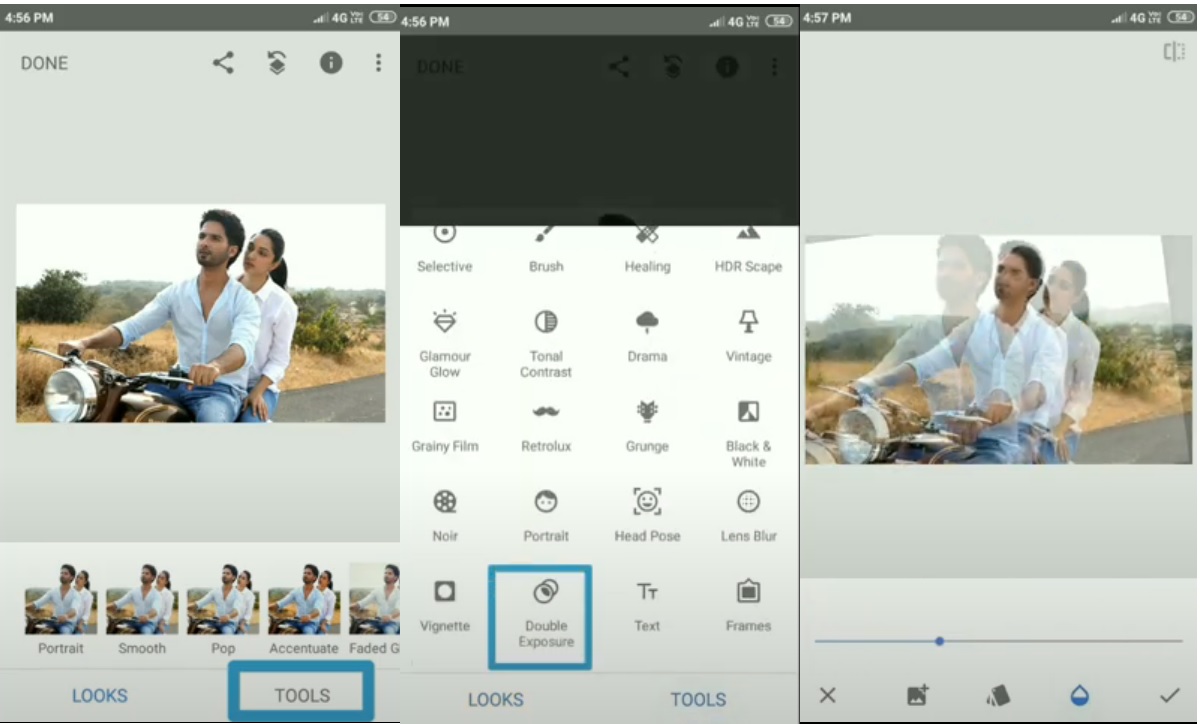Choose the Glamour Glow tool

point(445,343)
